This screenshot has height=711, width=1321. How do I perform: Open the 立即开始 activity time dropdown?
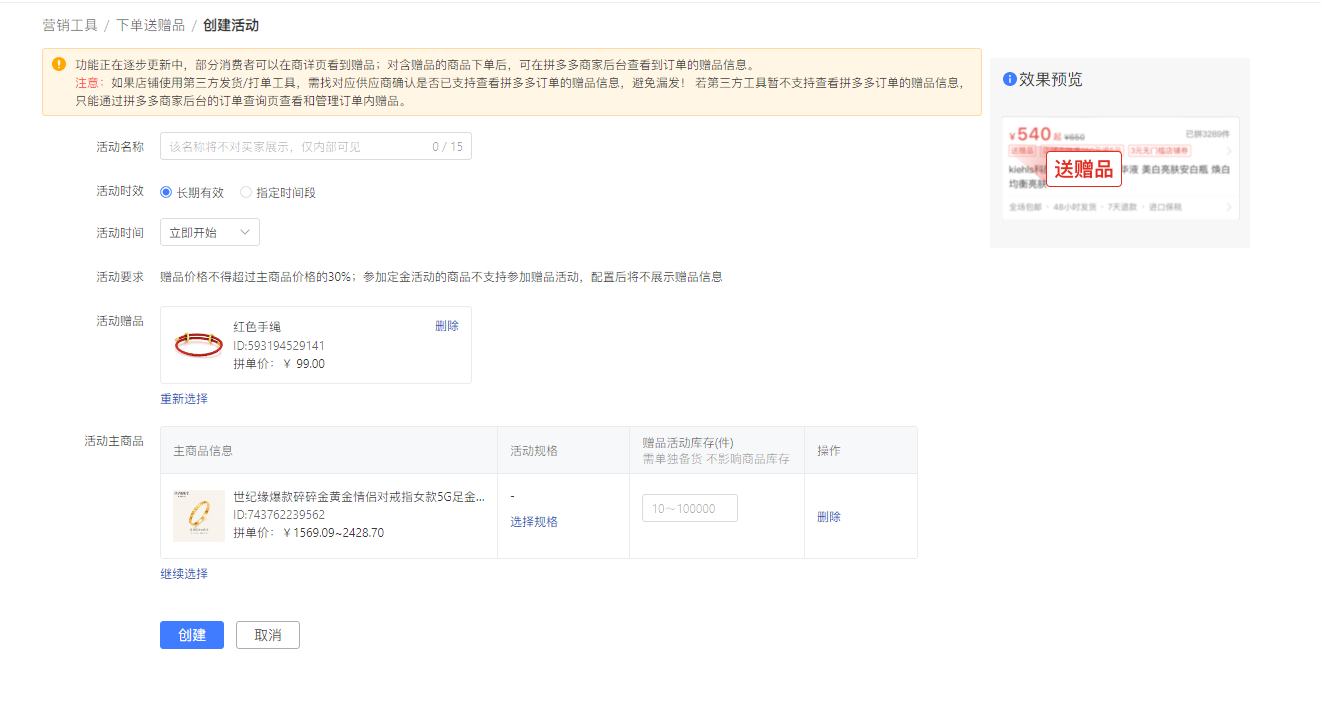pyautogui.click(x=209, y=232)
